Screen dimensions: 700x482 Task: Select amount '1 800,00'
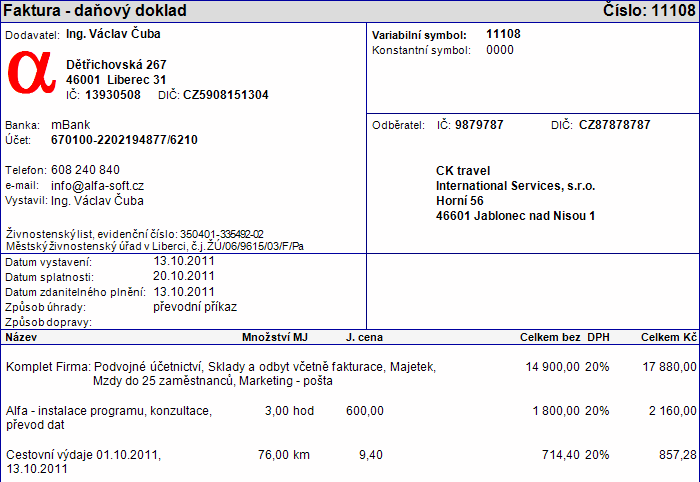(x=556, y=411)
